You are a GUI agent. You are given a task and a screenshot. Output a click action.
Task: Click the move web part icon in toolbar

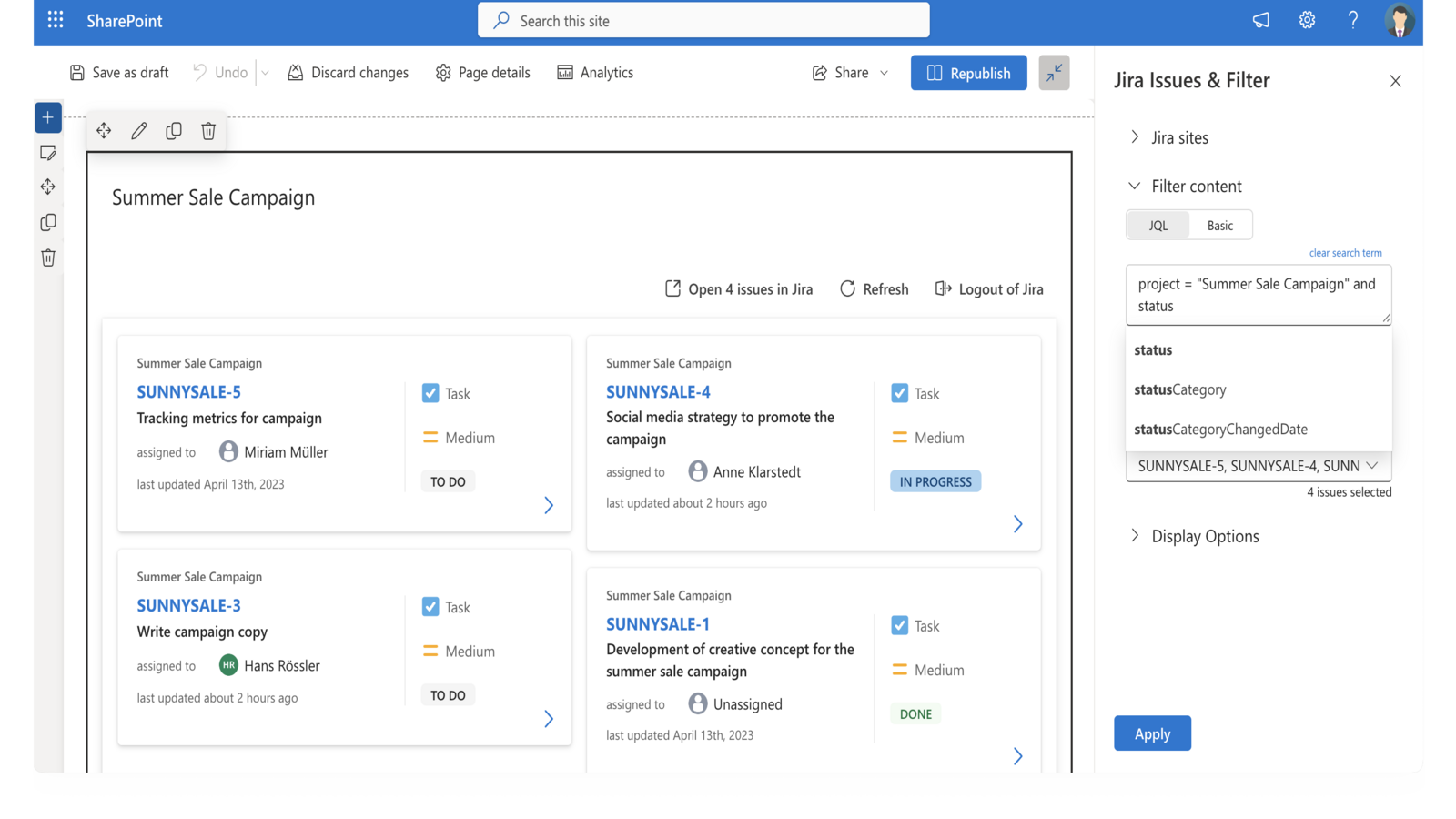(x=104, y=131)
